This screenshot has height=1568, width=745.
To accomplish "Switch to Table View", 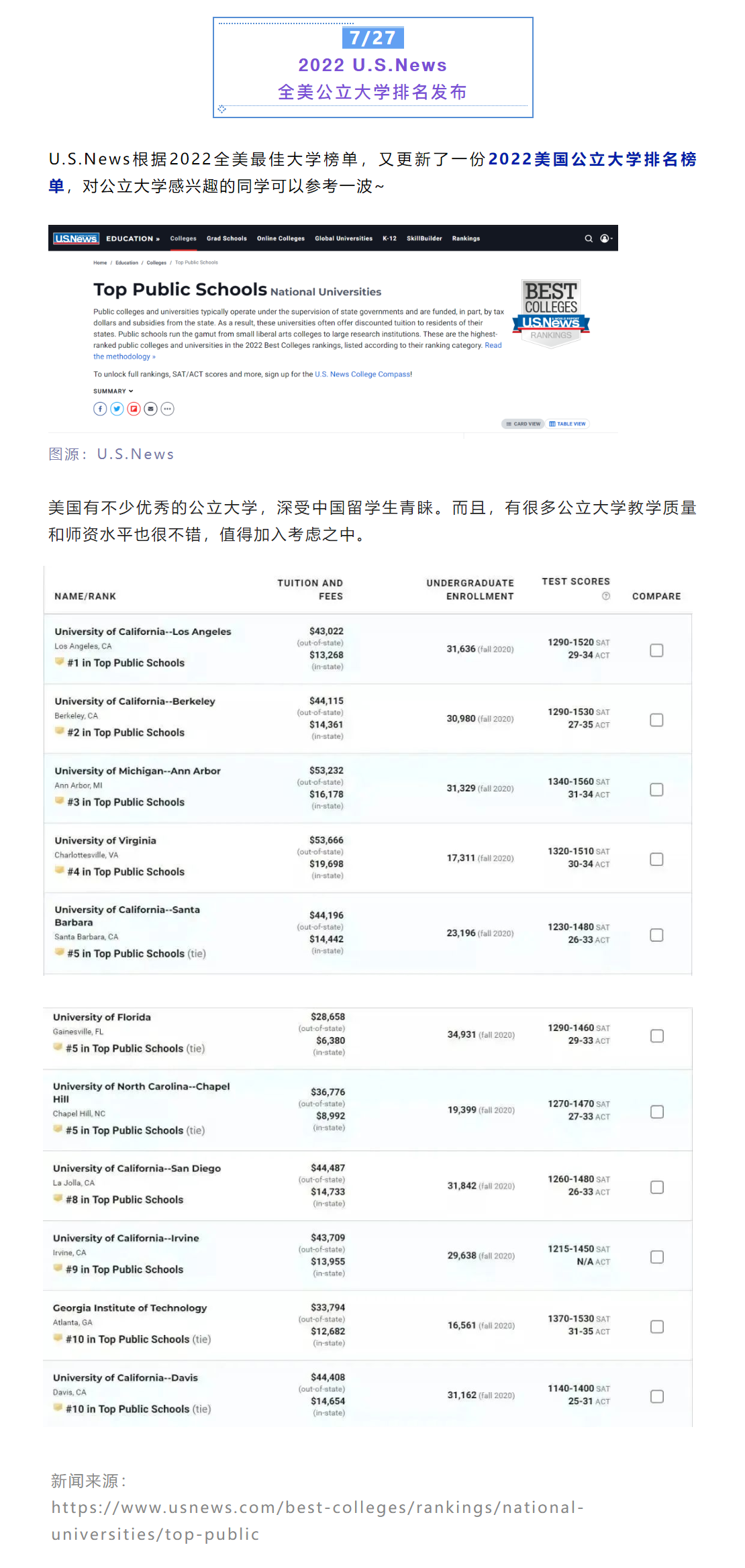I will pos(567,424).
